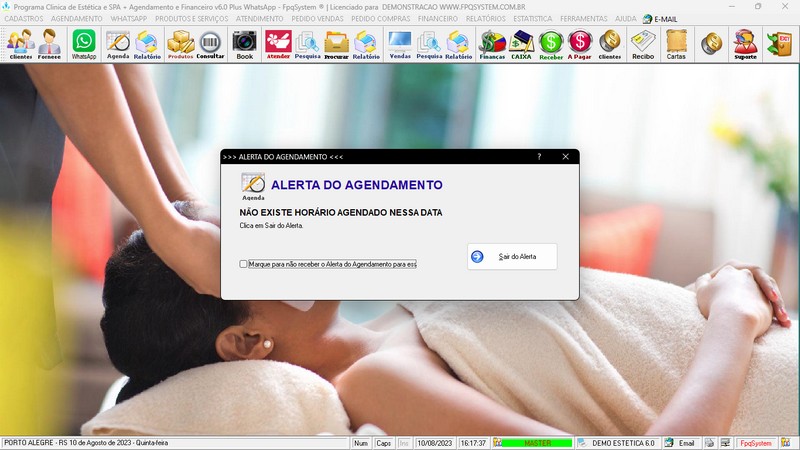Open Pesquisa icon beside Atender
The image size is (800, 450).
coord(307,44)
